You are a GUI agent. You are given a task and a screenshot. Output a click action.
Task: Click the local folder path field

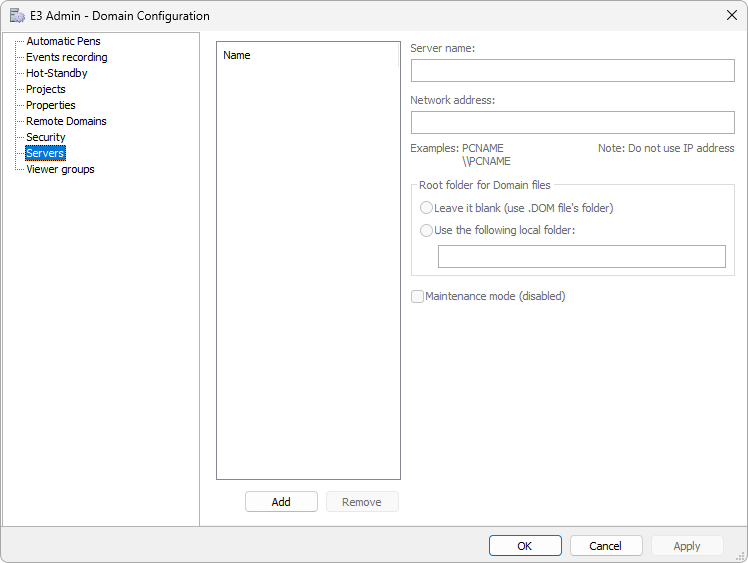(x=581, y=257)
